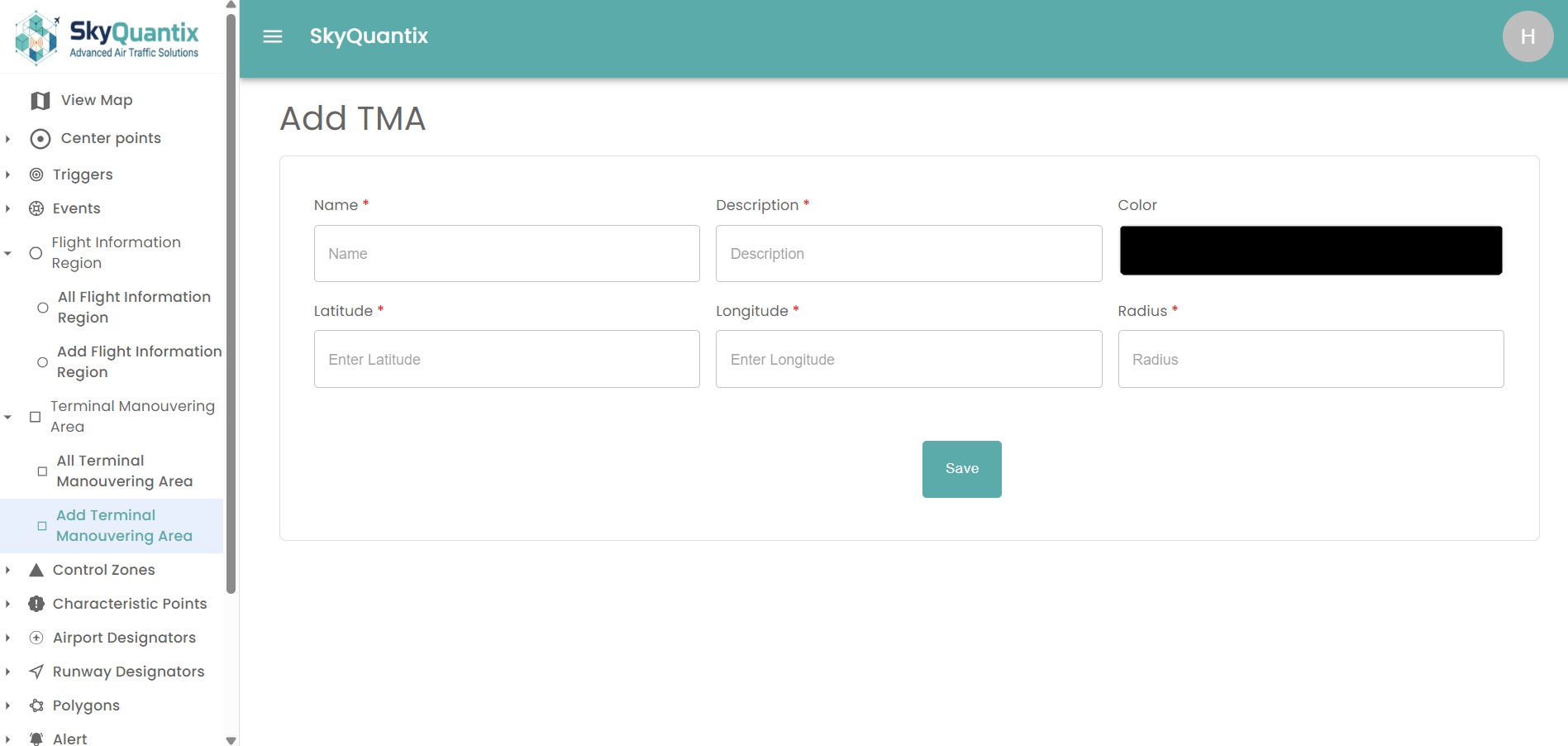This screenshot has width=1568, height=746.
Task: Expand the Triggers menu arrow
Action: coord(8,175)
